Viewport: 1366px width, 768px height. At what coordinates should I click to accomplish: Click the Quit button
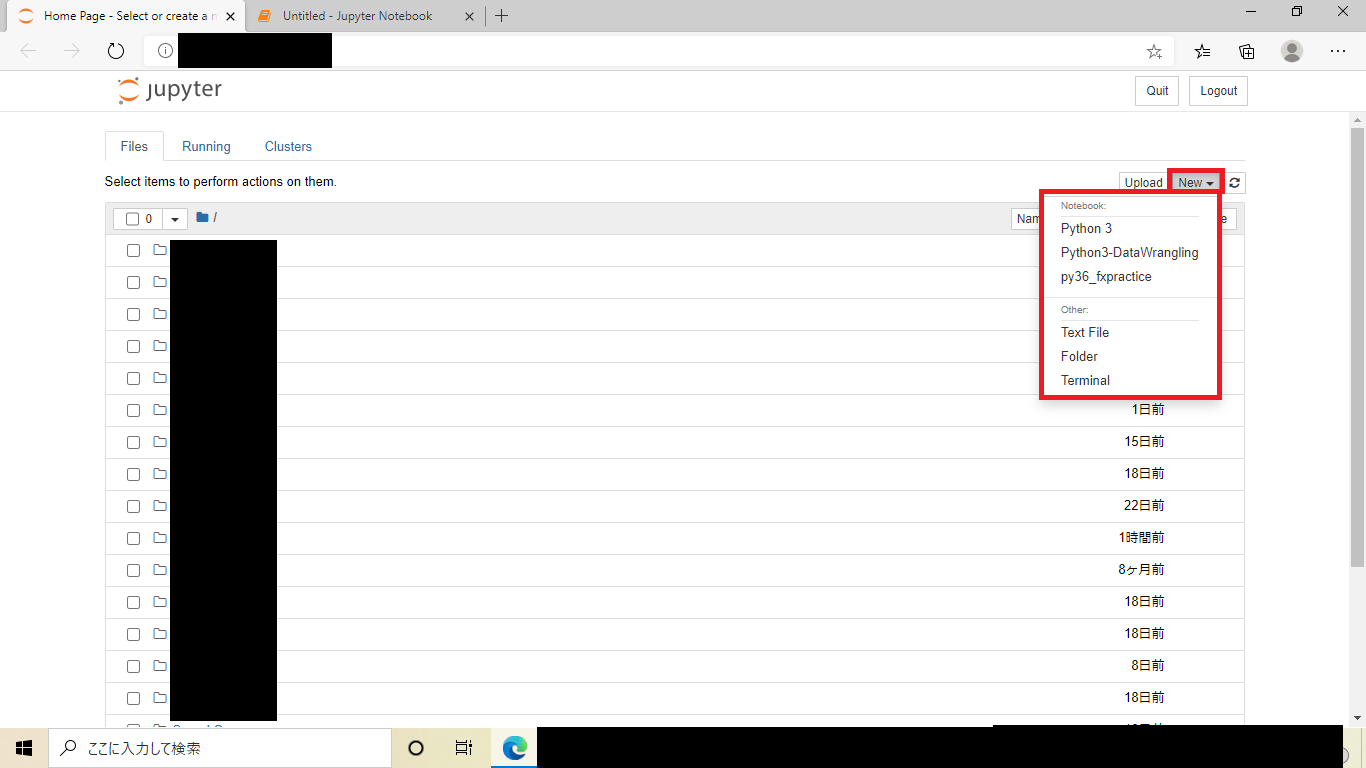1157,90
